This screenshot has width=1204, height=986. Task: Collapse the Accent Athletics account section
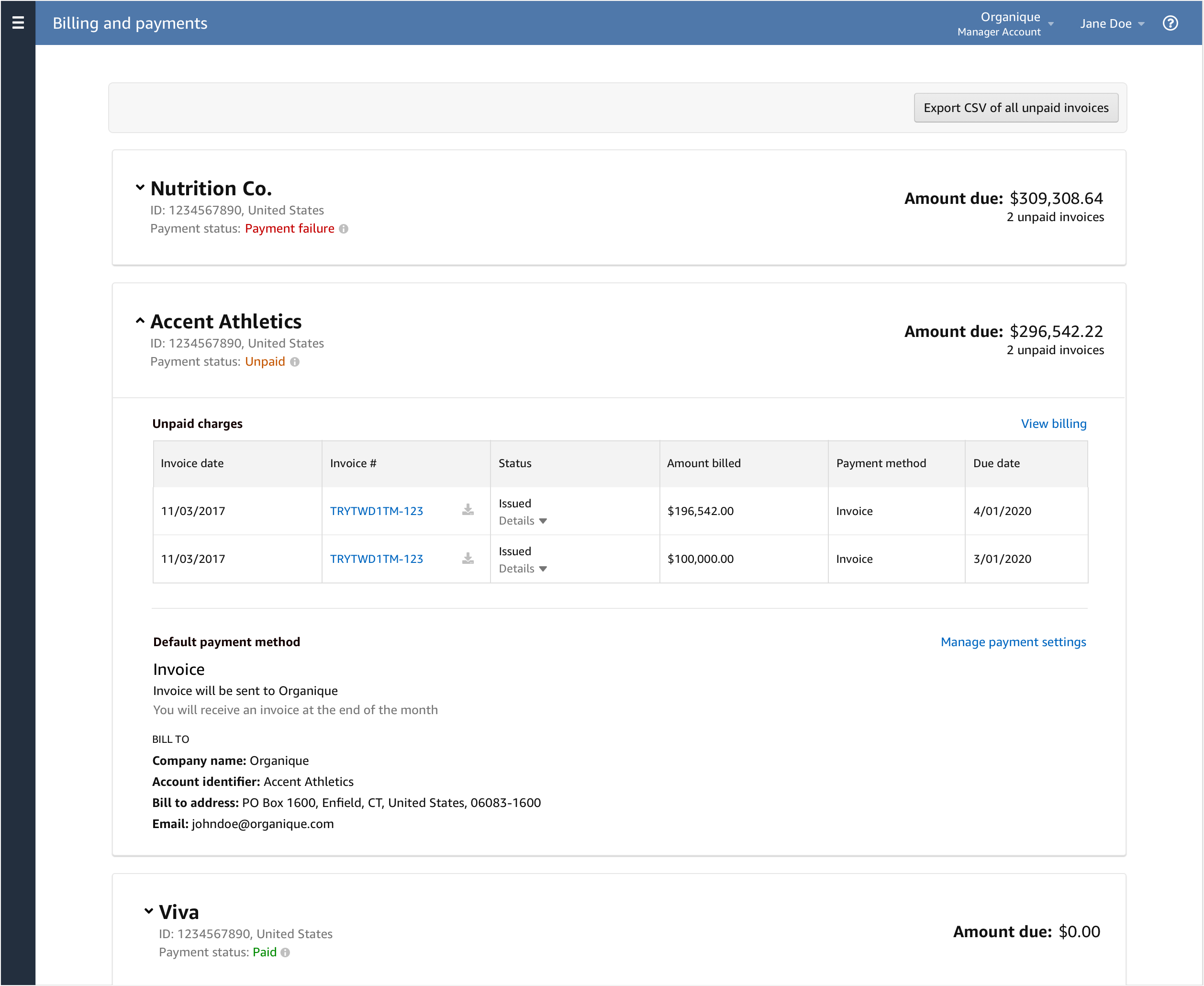point(140,321)
